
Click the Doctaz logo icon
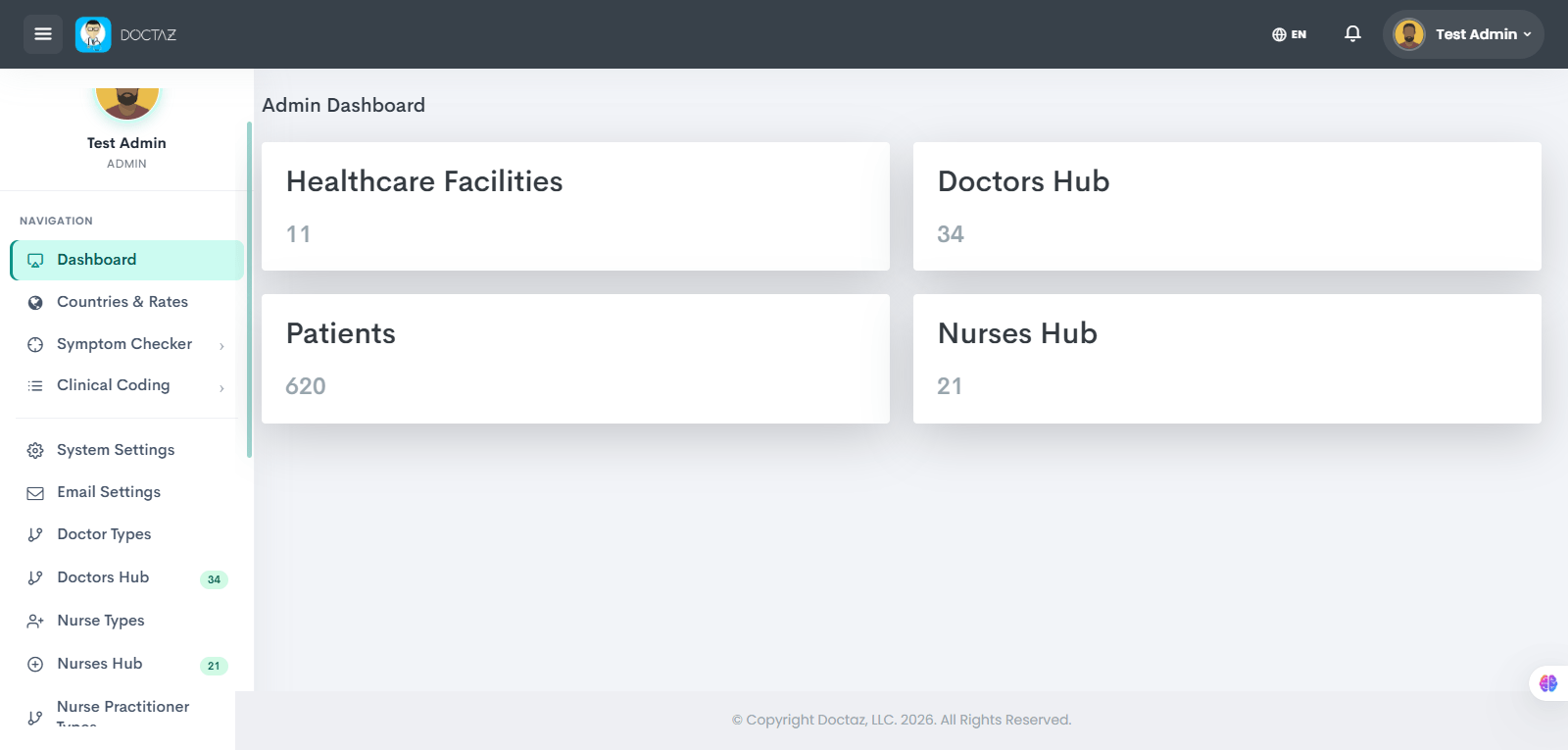(x=93, y=34)
